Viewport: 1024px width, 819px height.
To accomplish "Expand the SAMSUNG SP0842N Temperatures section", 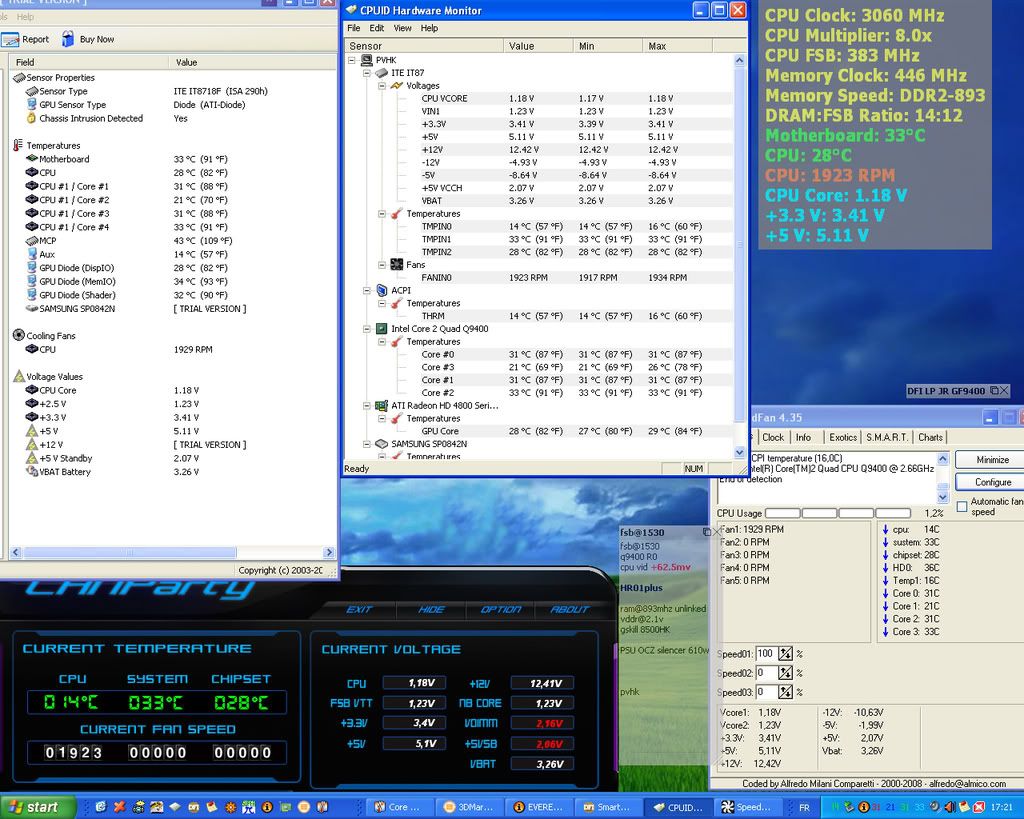I will (x=380, y=456).
